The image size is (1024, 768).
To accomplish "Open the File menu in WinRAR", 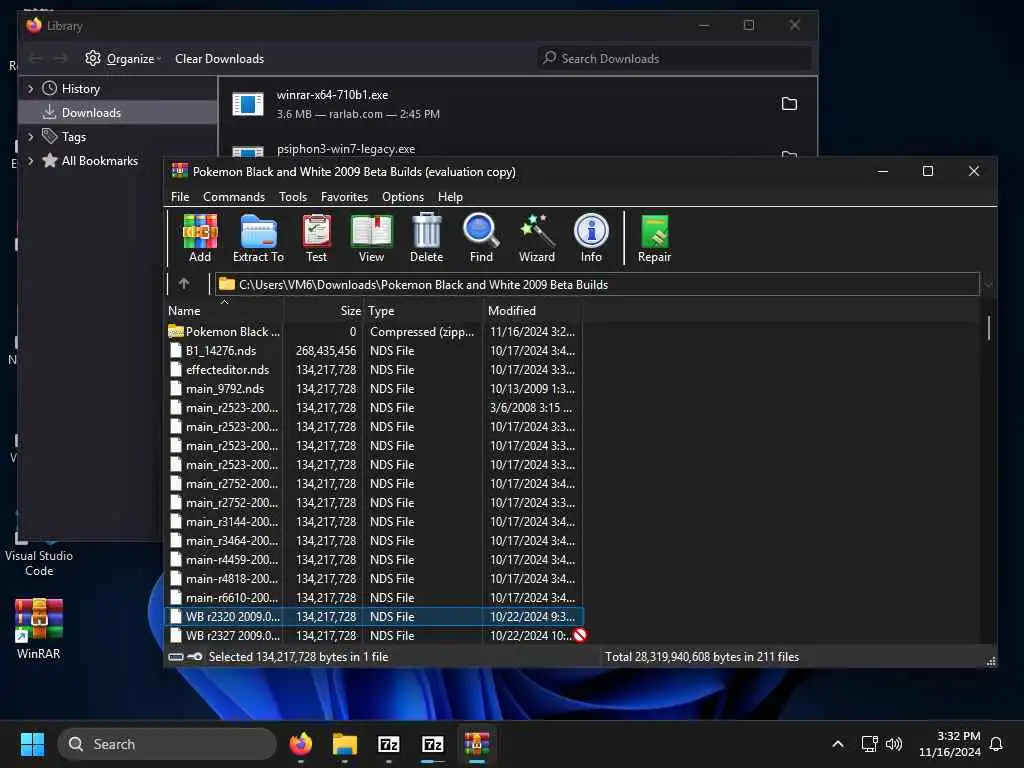I will [180, 197].
